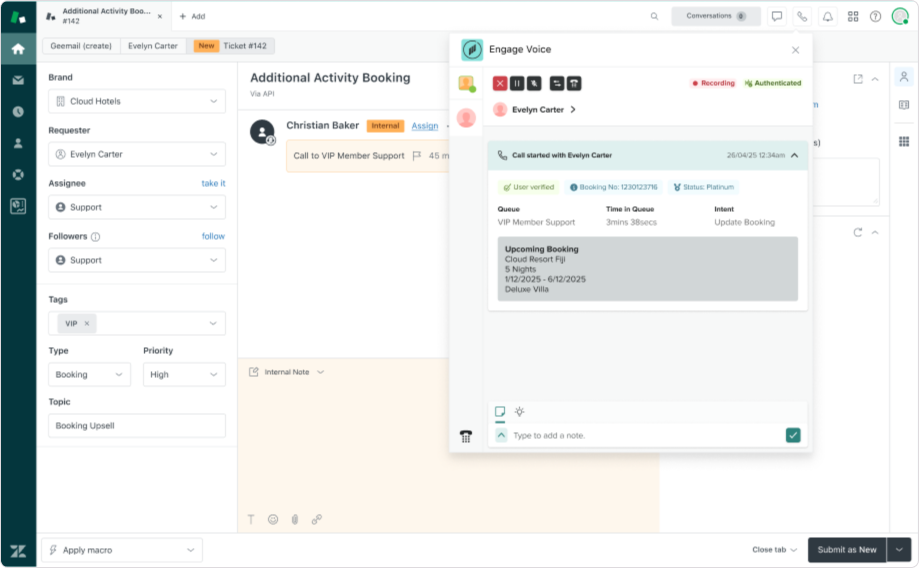Click the pop-out icon in the right panel
The image size is (919, 568).
pos(858,79)
